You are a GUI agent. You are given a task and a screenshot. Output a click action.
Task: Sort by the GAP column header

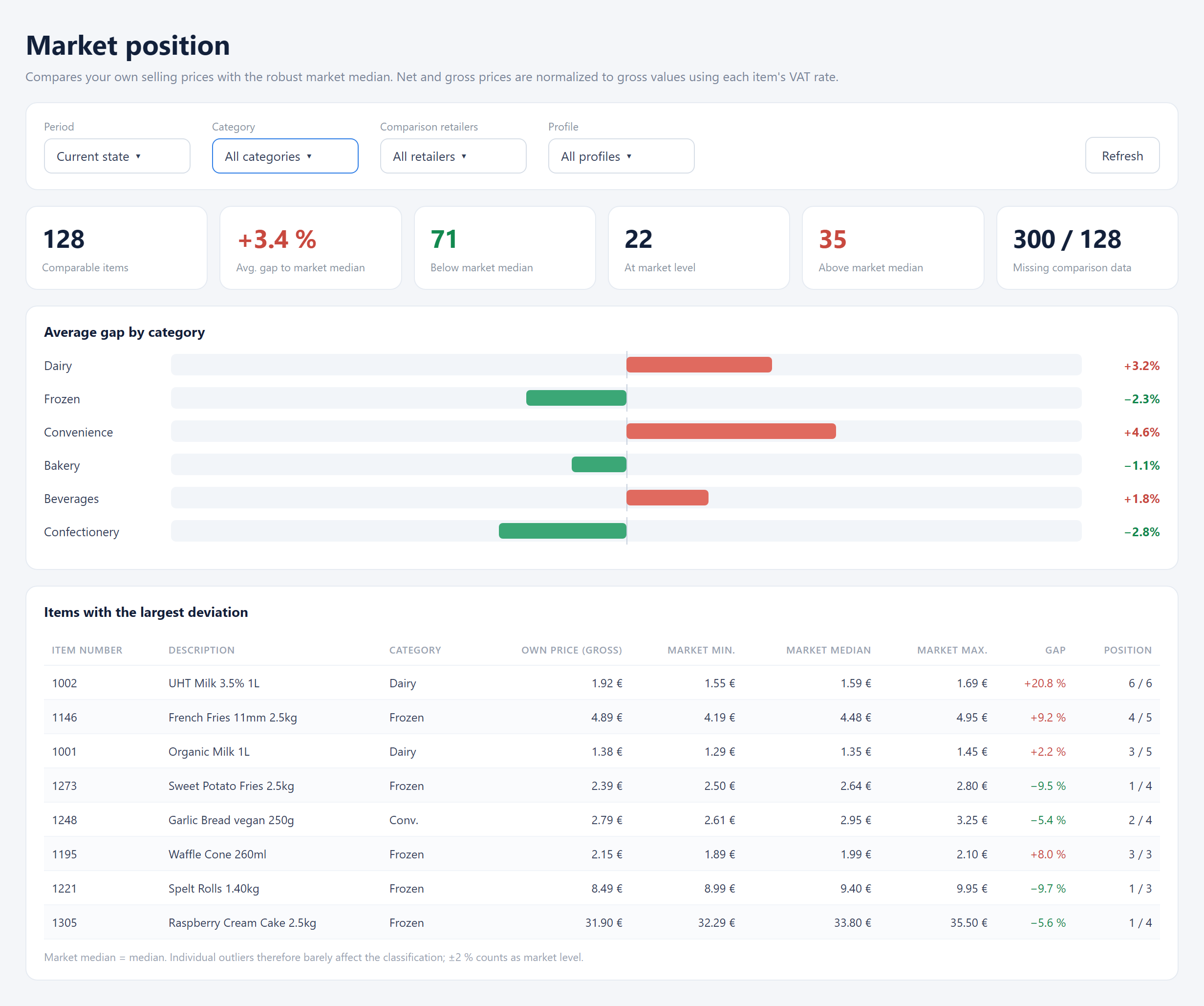[1055, 651]
